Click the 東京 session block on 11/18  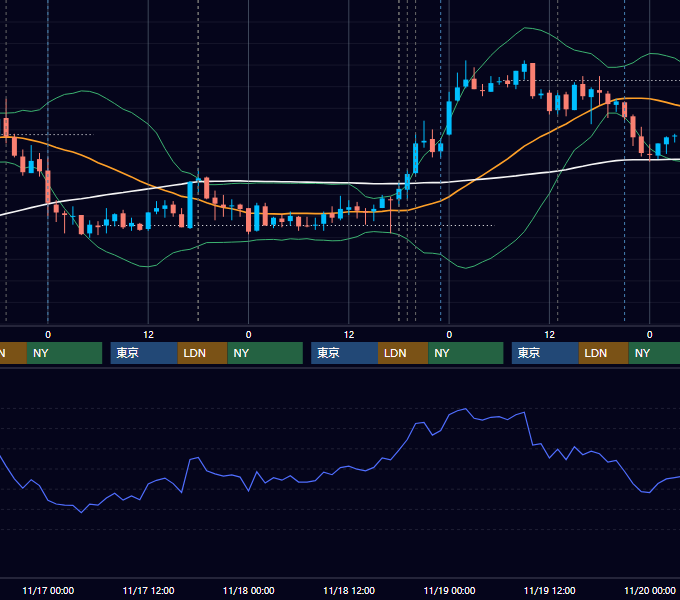pos(345,353)
